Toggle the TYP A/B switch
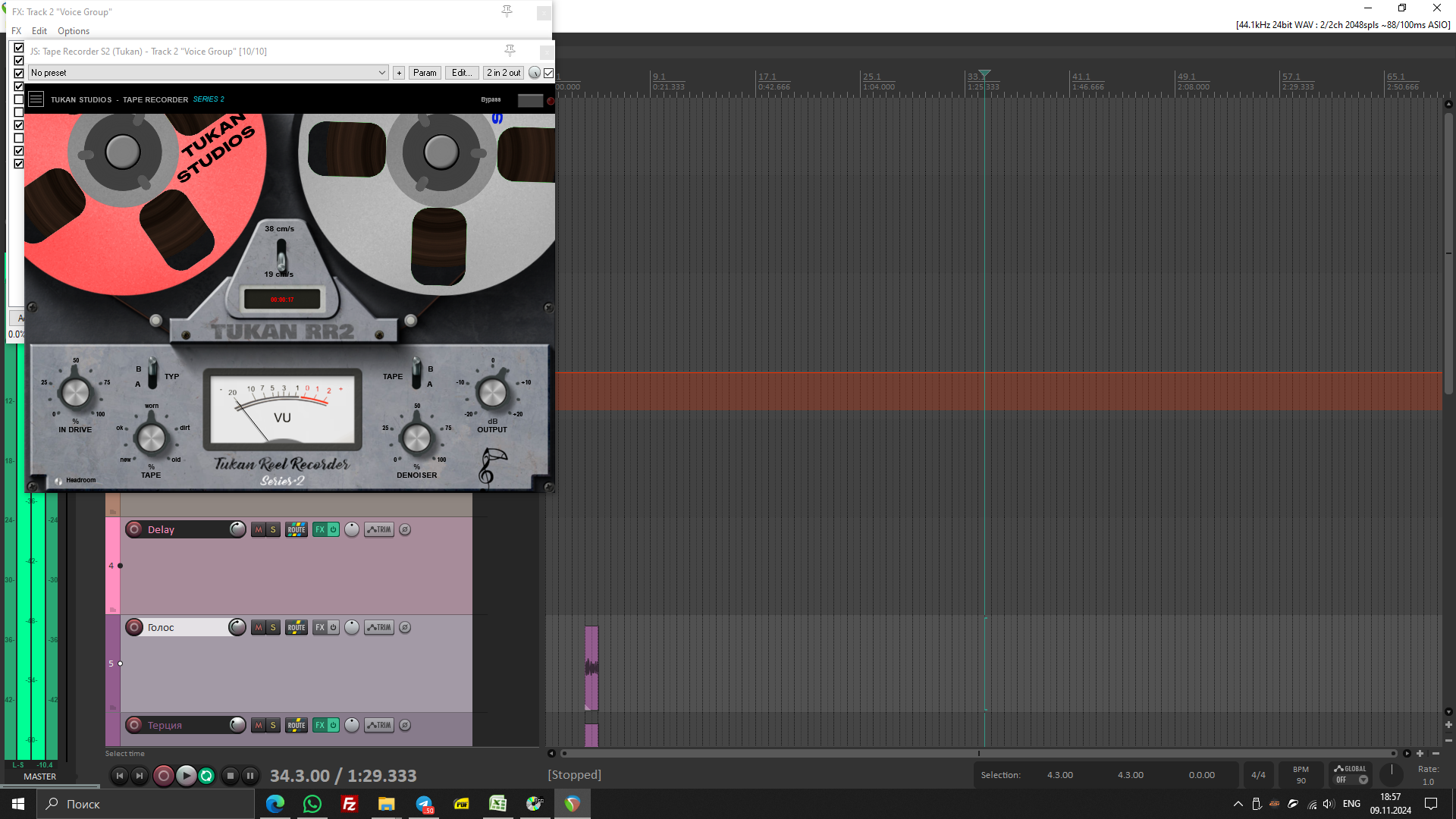1456x819 pixels. [152, 372]
